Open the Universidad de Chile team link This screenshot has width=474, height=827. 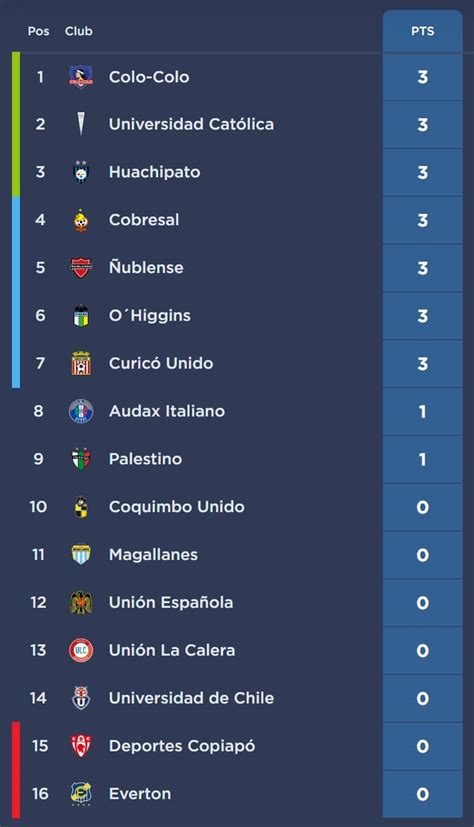coord(191,698)
